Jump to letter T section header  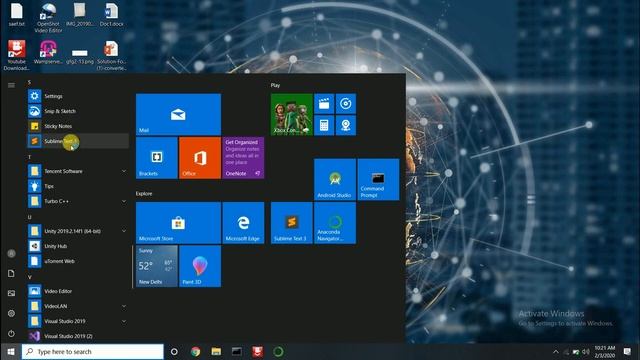(29, 157)
